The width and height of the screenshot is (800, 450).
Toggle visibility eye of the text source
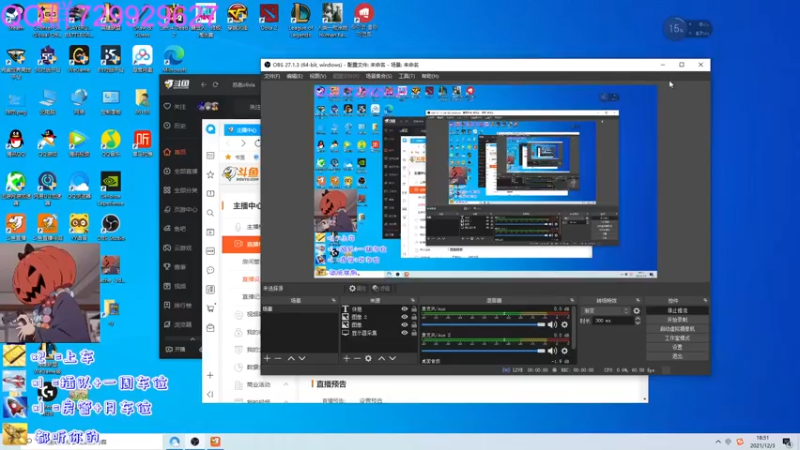pos(405,309)
